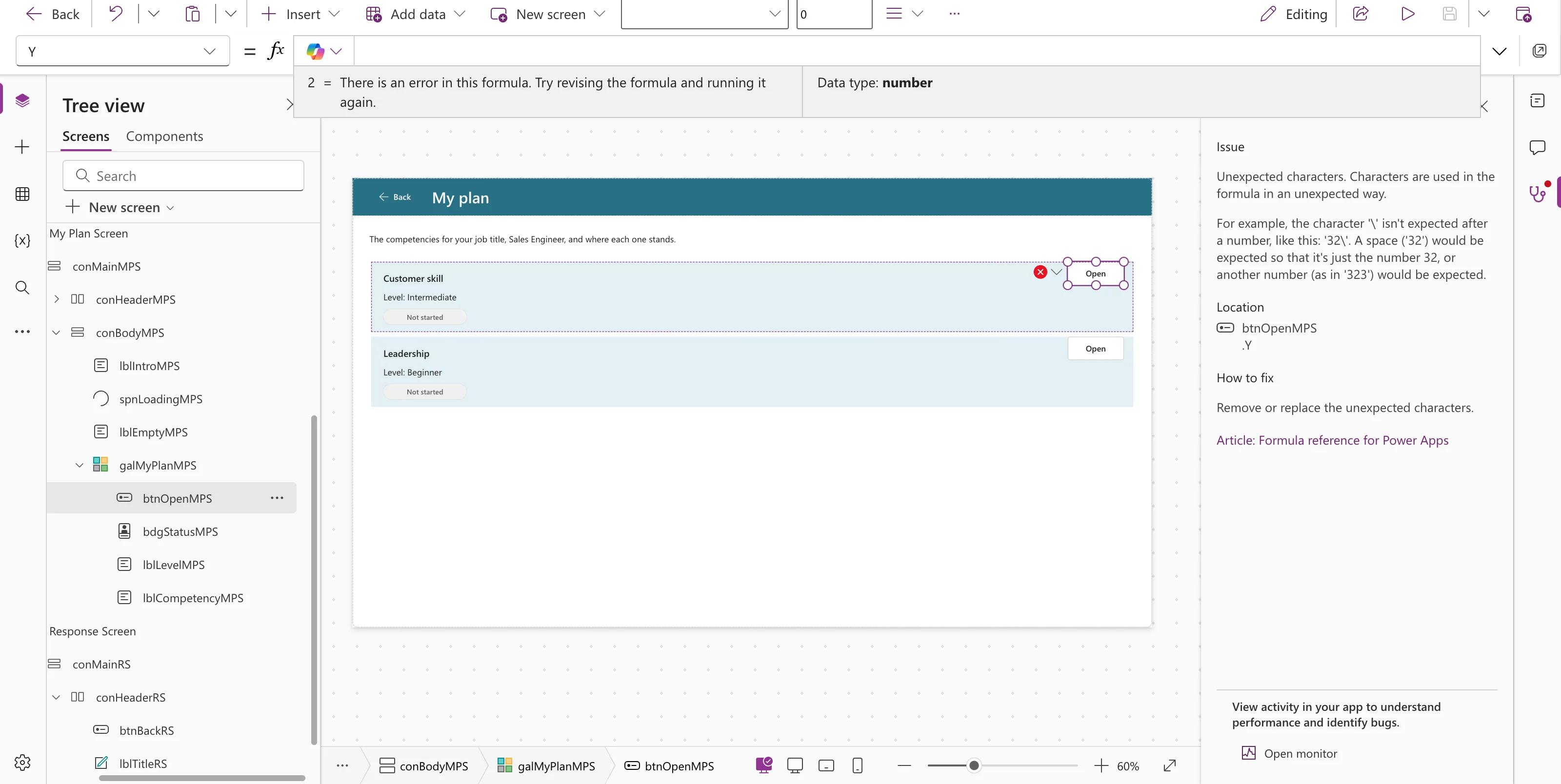Click the canvas zoom slider handle
Image resolution: width=1561 pixels, height=784 pixels.
[x=974, y=766]
